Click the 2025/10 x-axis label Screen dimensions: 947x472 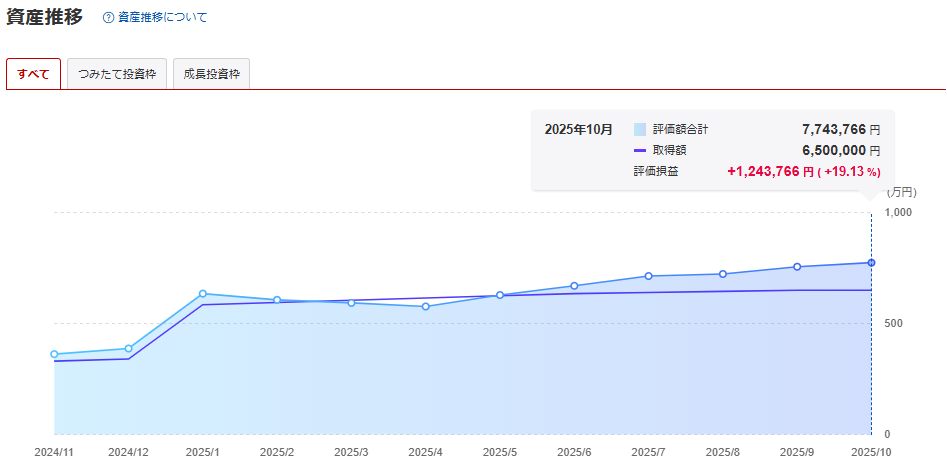(871, 453)
